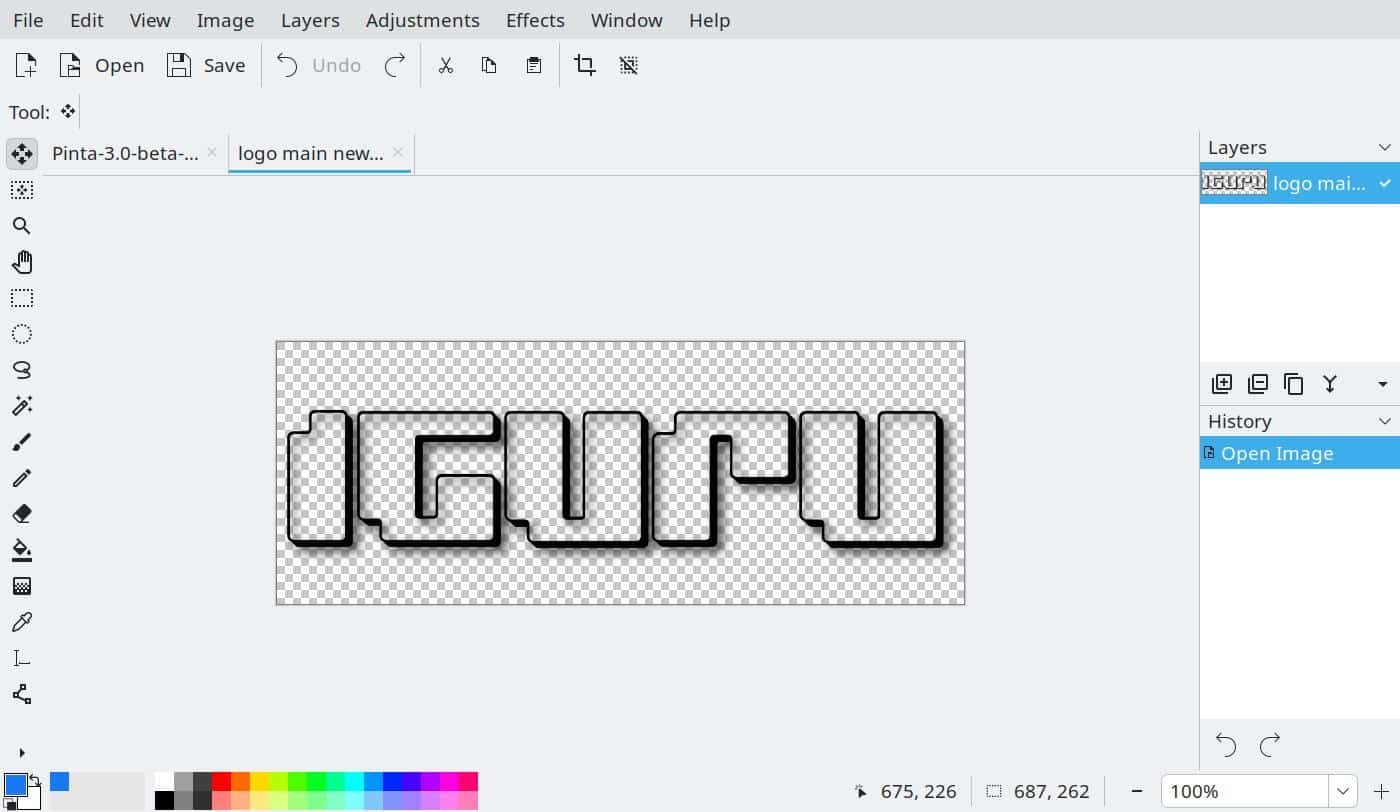Viewport: 1400px width, 812px height.
Task: Pick the Color Picker eyedropper tool
Action: (x=22, y=622)
